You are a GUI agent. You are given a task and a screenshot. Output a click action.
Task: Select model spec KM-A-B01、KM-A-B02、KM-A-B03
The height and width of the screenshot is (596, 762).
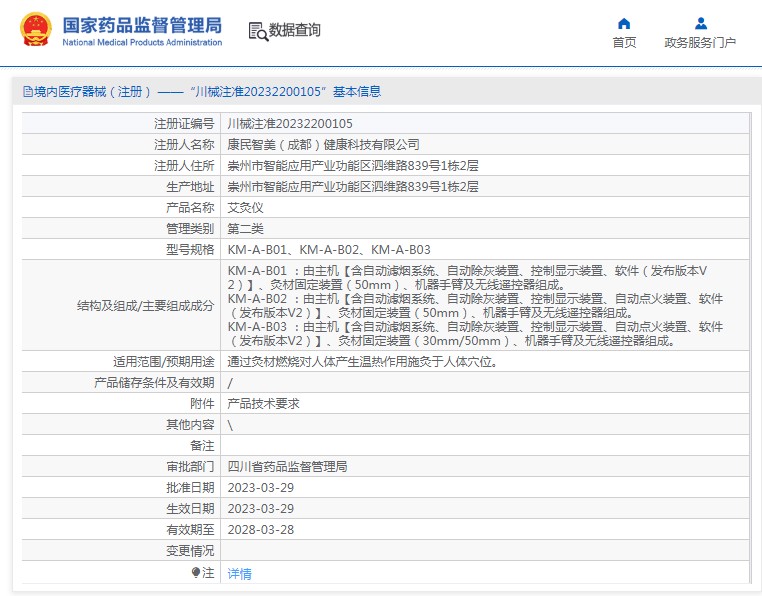[329, 249]
